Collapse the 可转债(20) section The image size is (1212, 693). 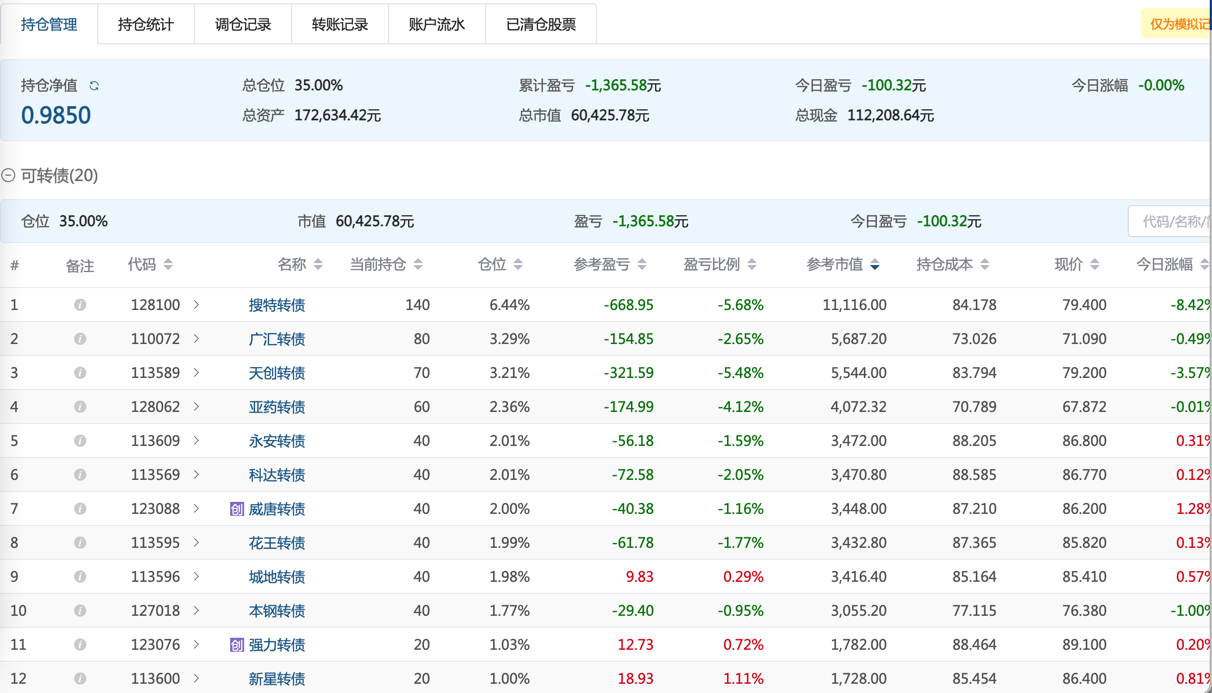tap(9, 176)
